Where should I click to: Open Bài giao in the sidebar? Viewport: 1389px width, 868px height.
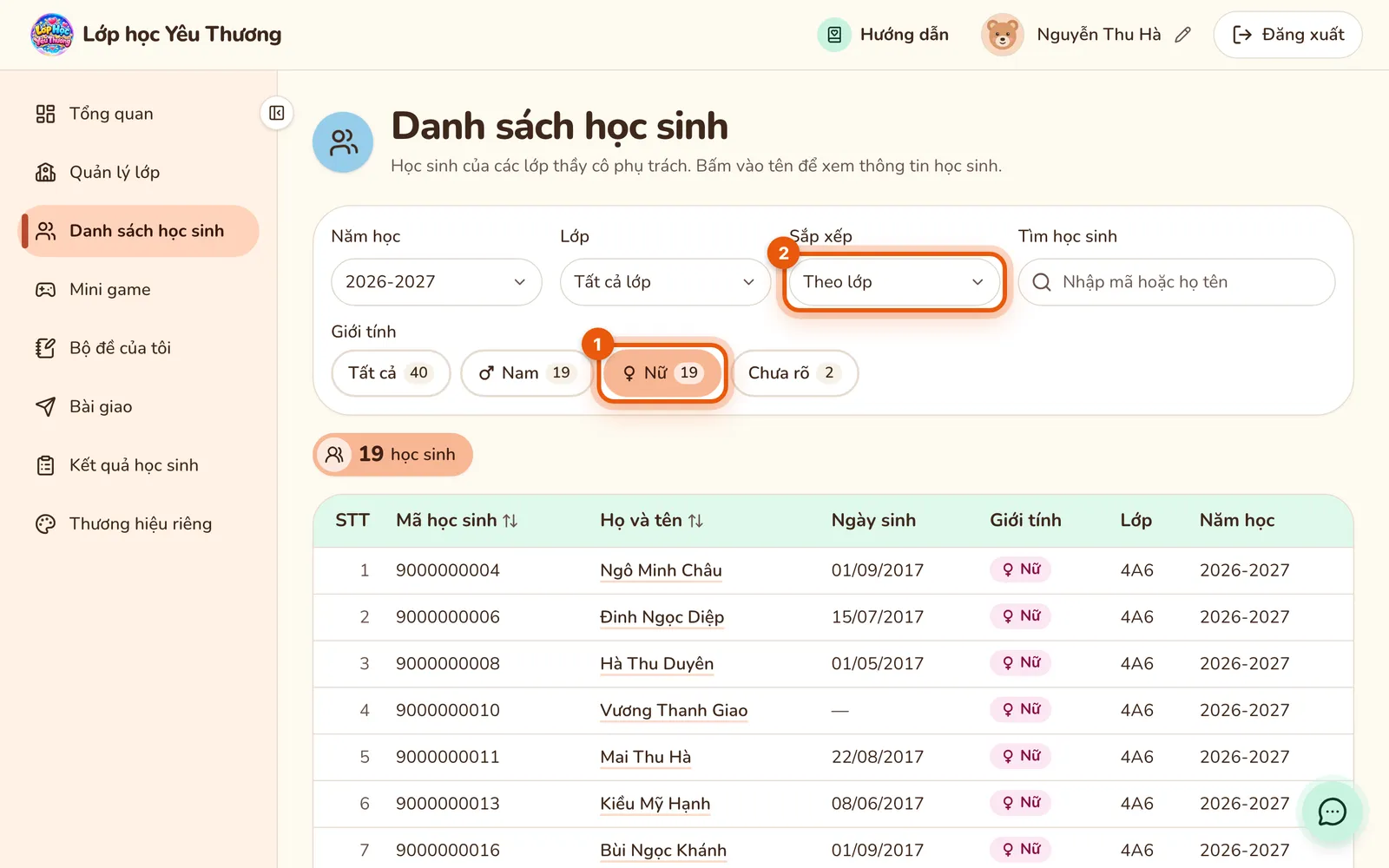[x=140, y=406]
